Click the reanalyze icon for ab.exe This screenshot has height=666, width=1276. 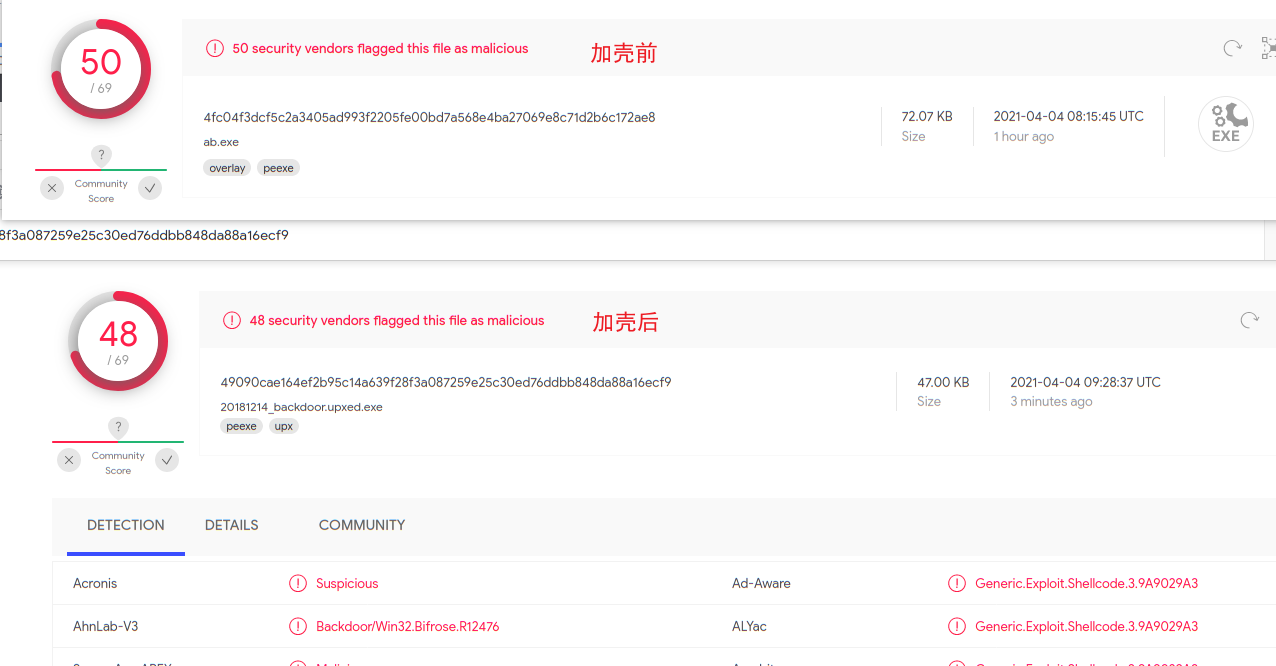(1233, 48)
